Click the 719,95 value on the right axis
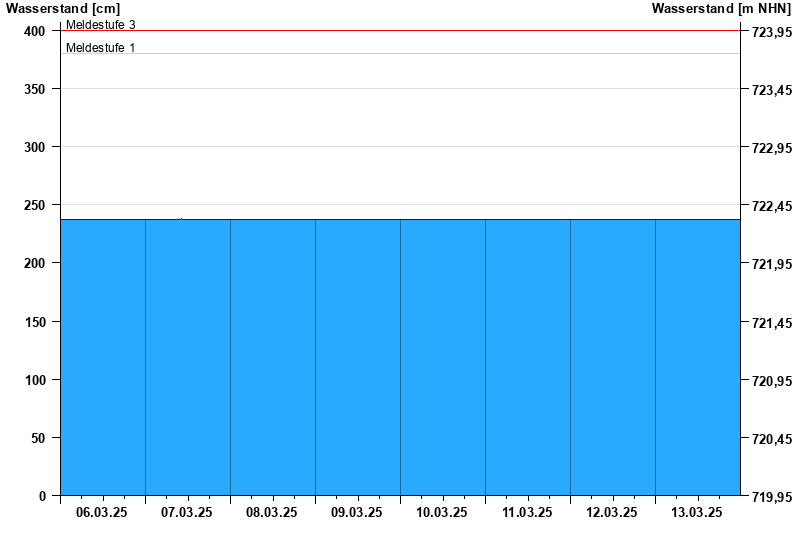 (x=772, y=497)
